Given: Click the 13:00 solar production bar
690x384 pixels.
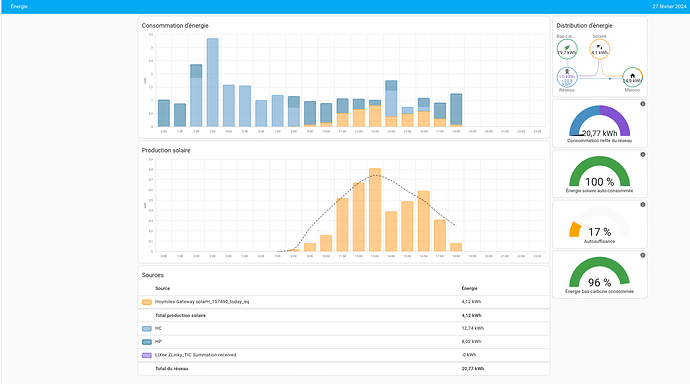Looking at the screenshot, I should tap(375, 210).
